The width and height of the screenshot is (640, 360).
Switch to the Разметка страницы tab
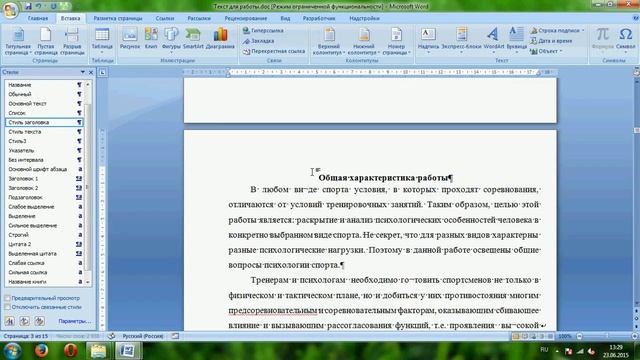(118, 18)
